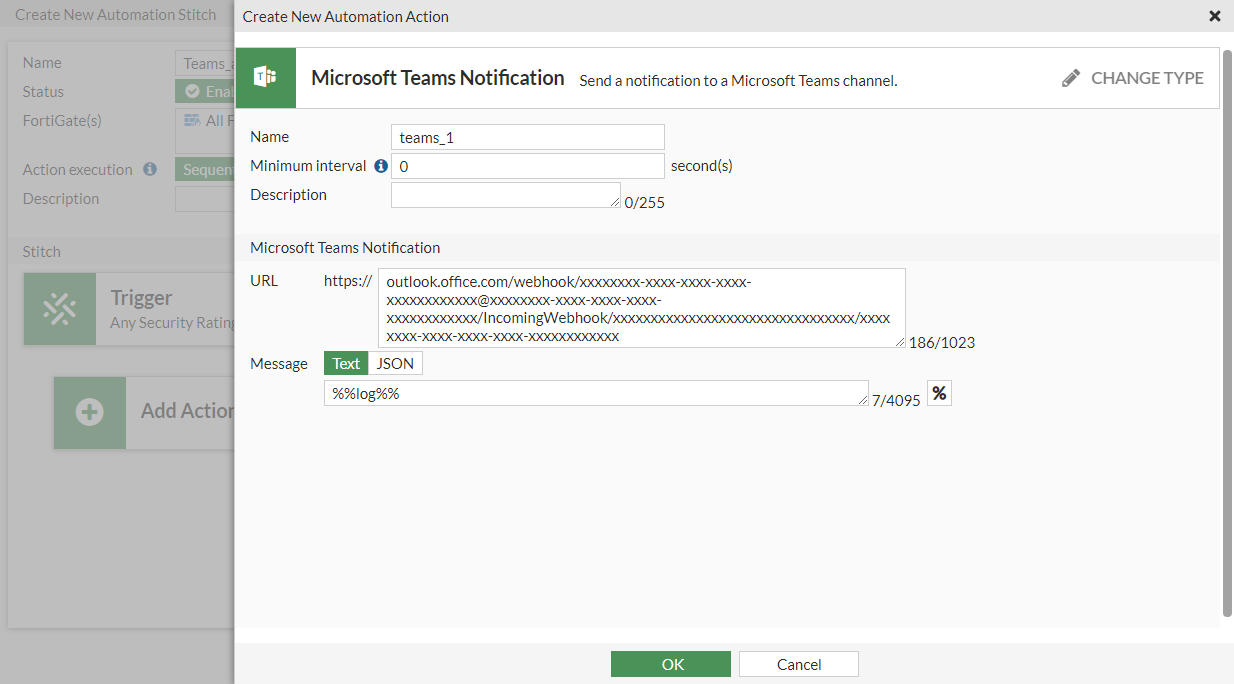
Task: Select the Text message format
Action: (345, 363)
